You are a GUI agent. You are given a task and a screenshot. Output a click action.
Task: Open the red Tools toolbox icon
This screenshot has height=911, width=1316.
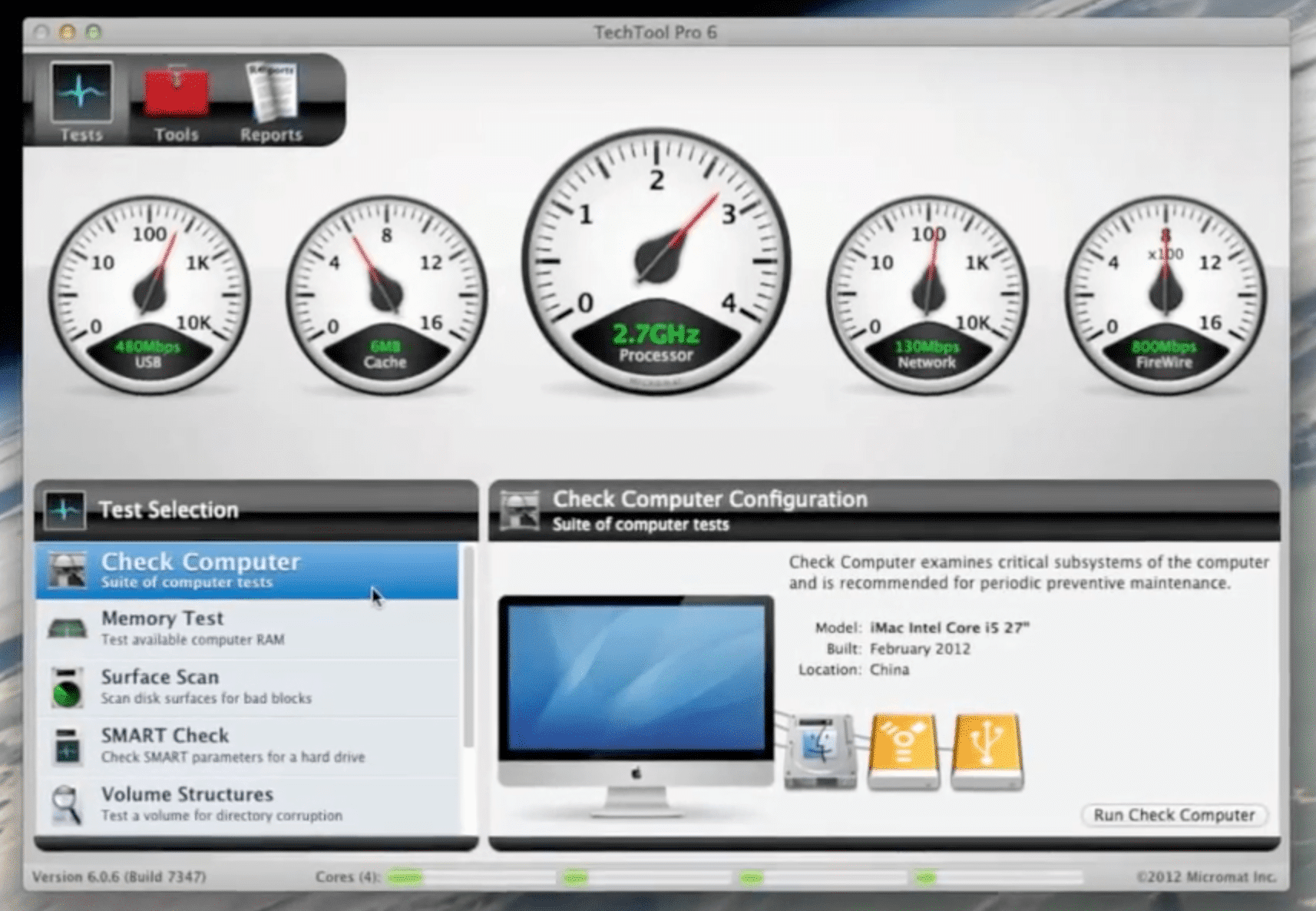coord(177,92)
